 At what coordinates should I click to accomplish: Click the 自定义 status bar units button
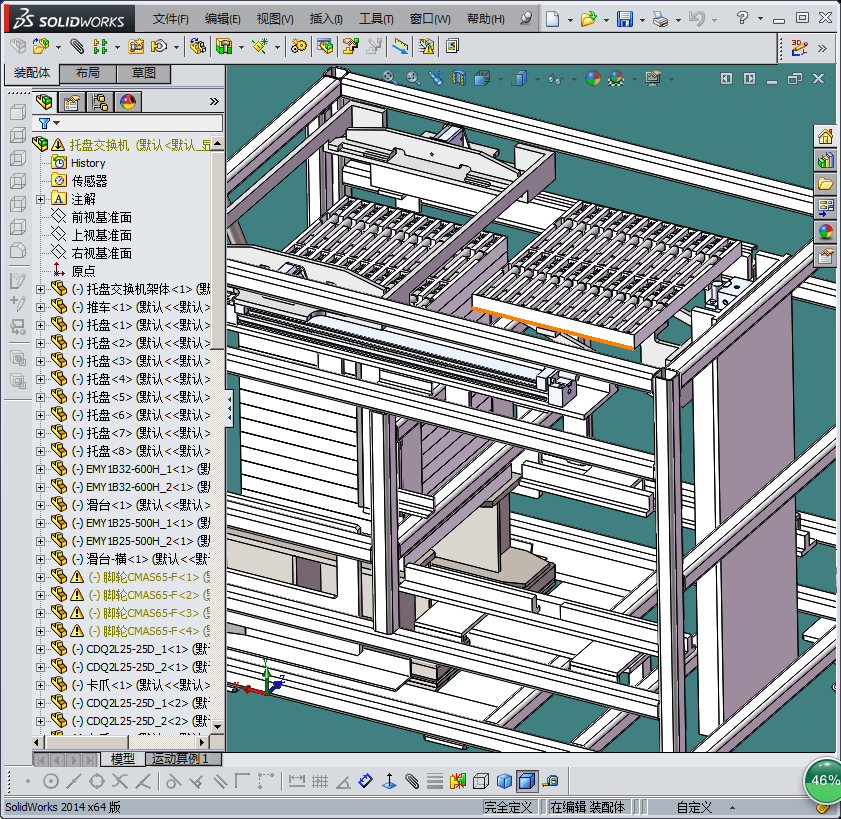[694, 807]
